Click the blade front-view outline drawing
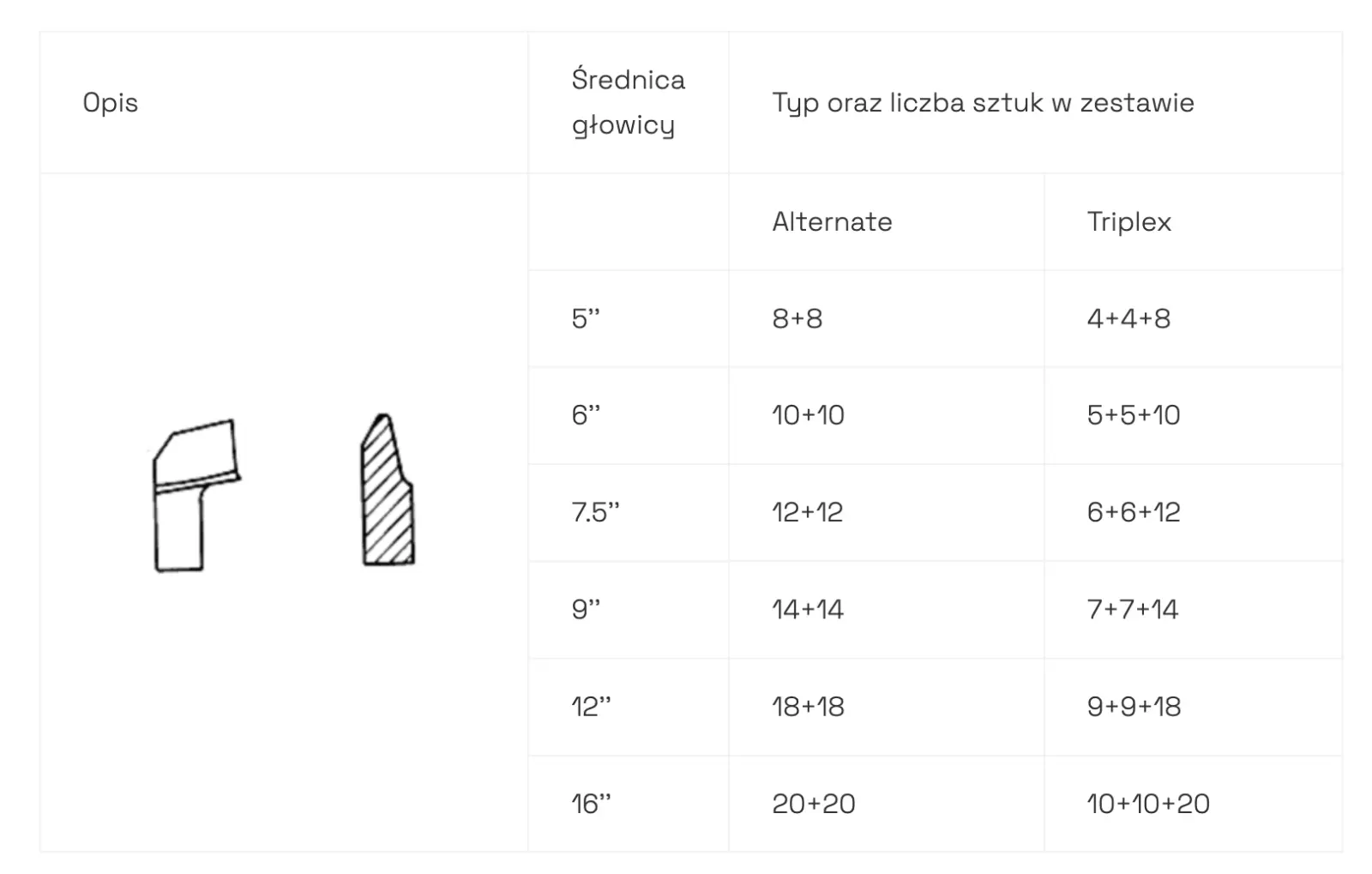The image size is (1372, 874). point(196,495)
